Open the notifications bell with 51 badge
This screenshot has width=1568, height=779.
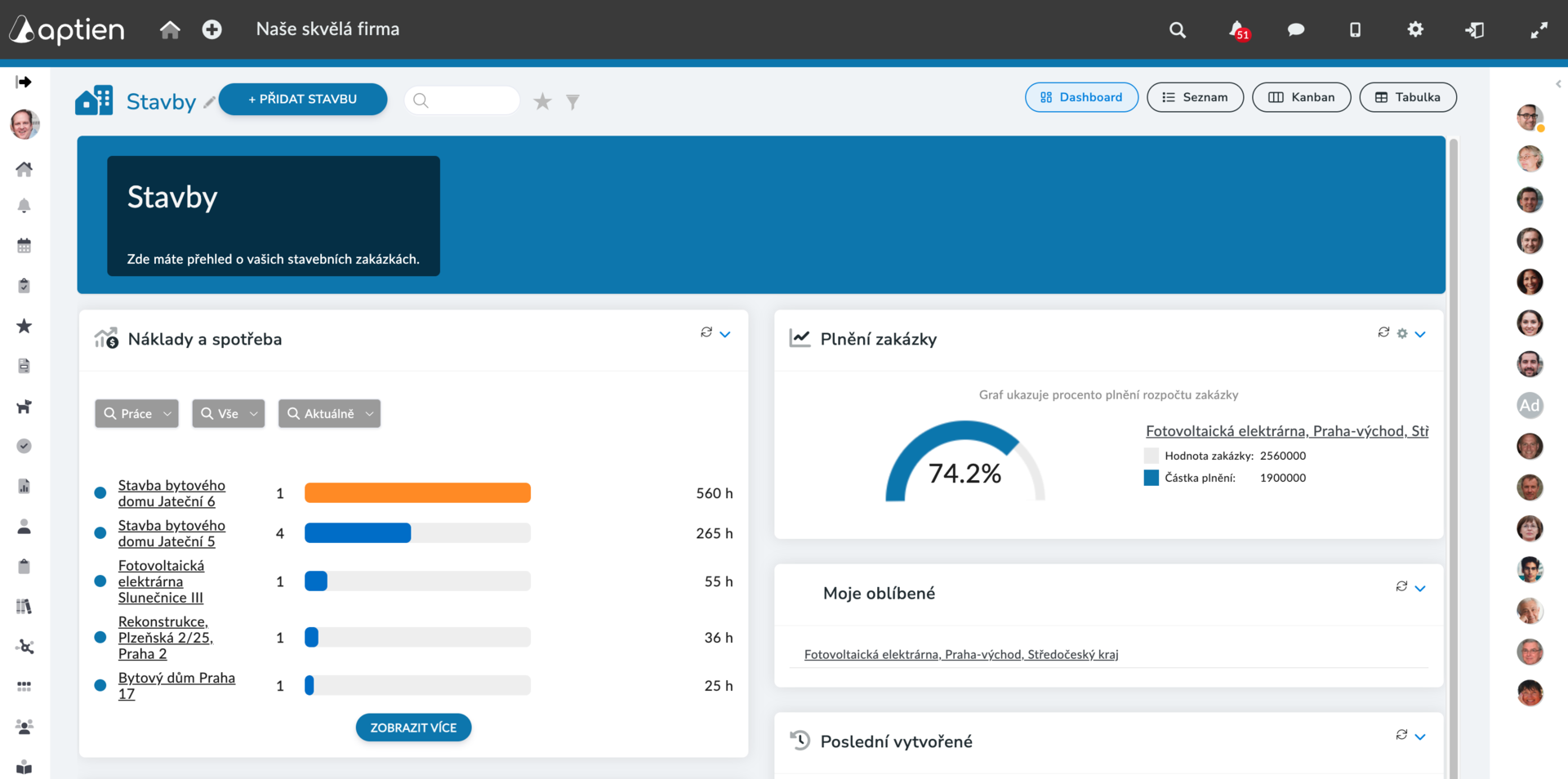[1238, 30]
